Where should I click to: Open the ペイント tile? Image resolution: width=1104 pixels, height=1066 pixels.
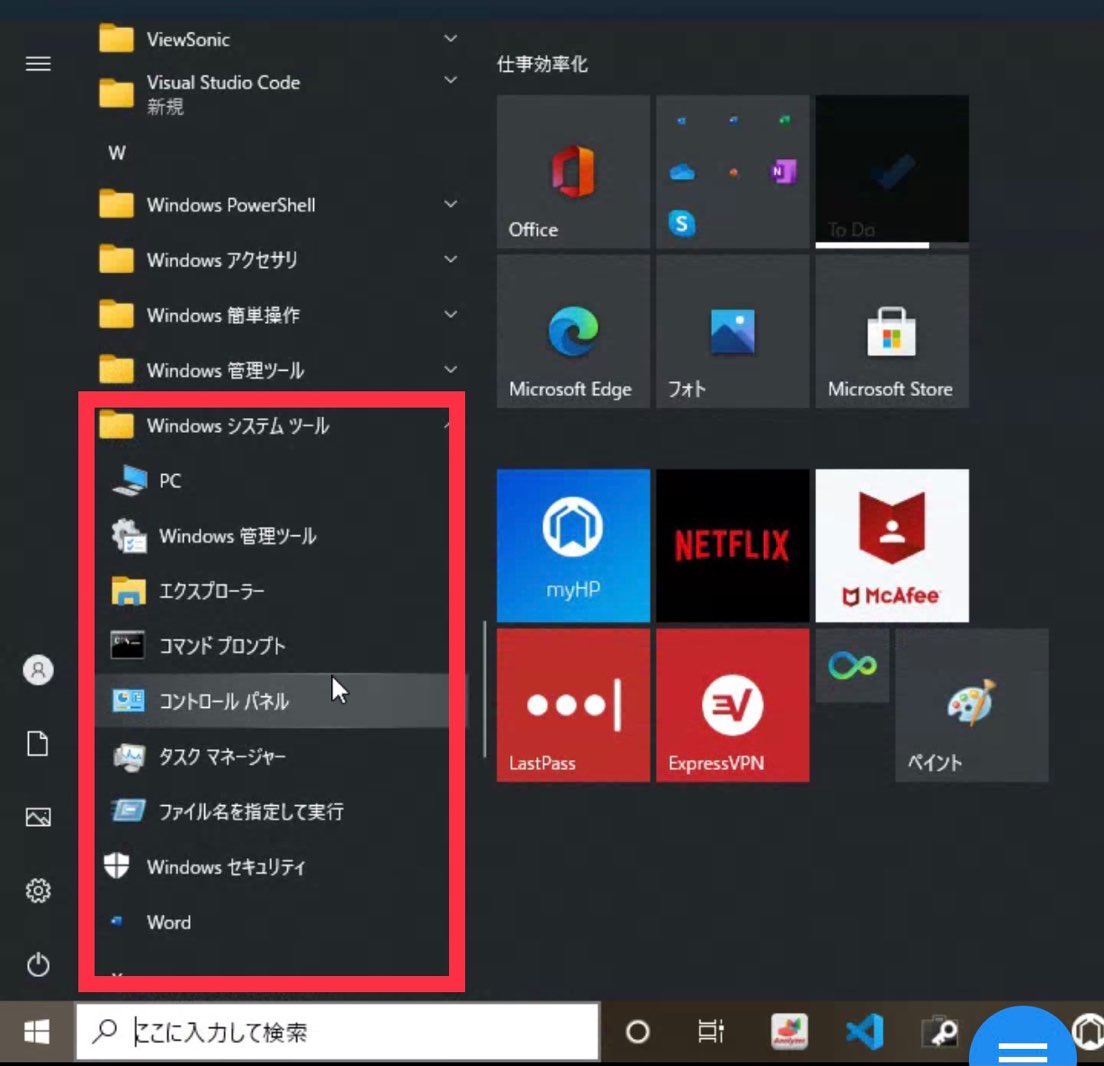(972, 706)
